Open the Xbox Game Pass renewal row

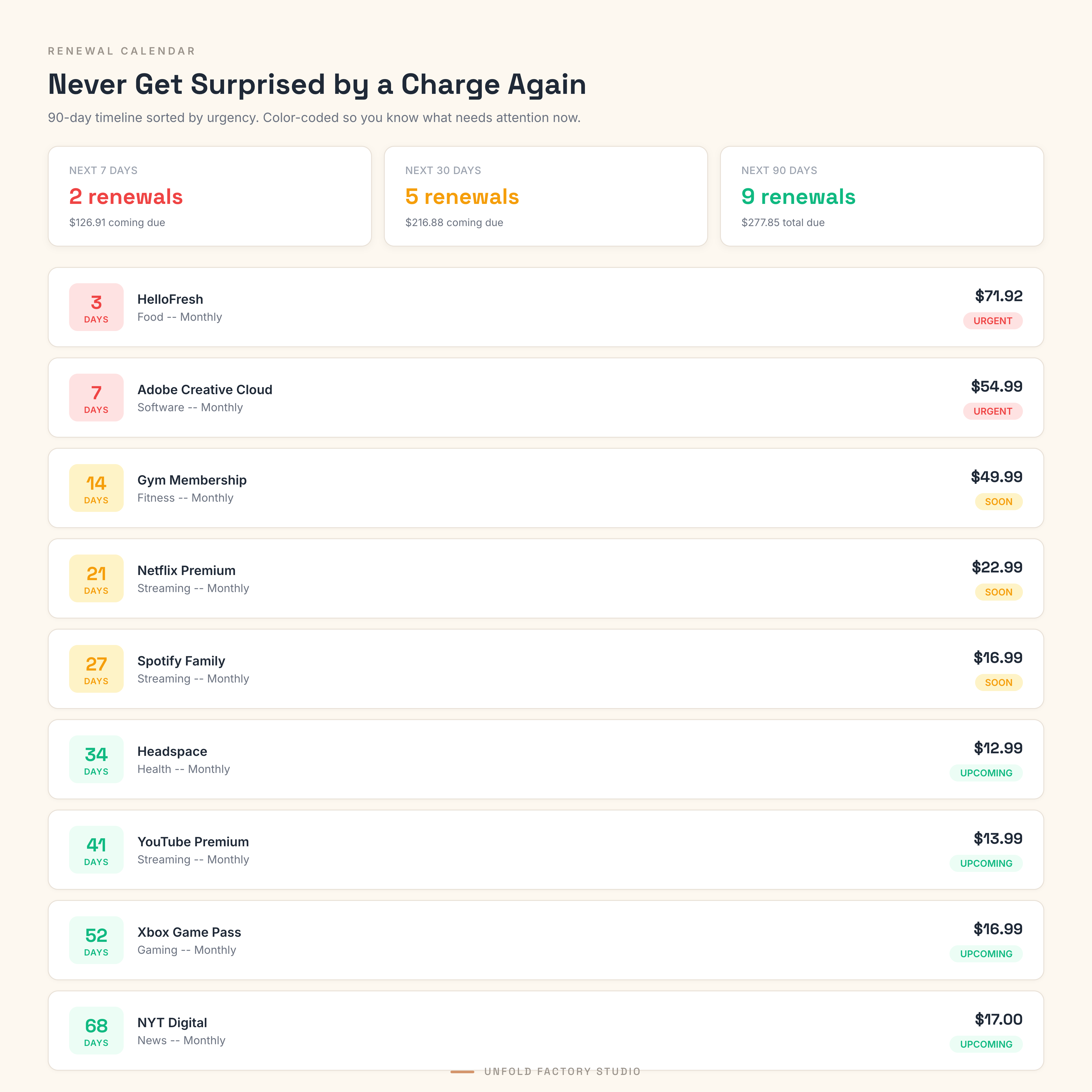tap(545, 940)
